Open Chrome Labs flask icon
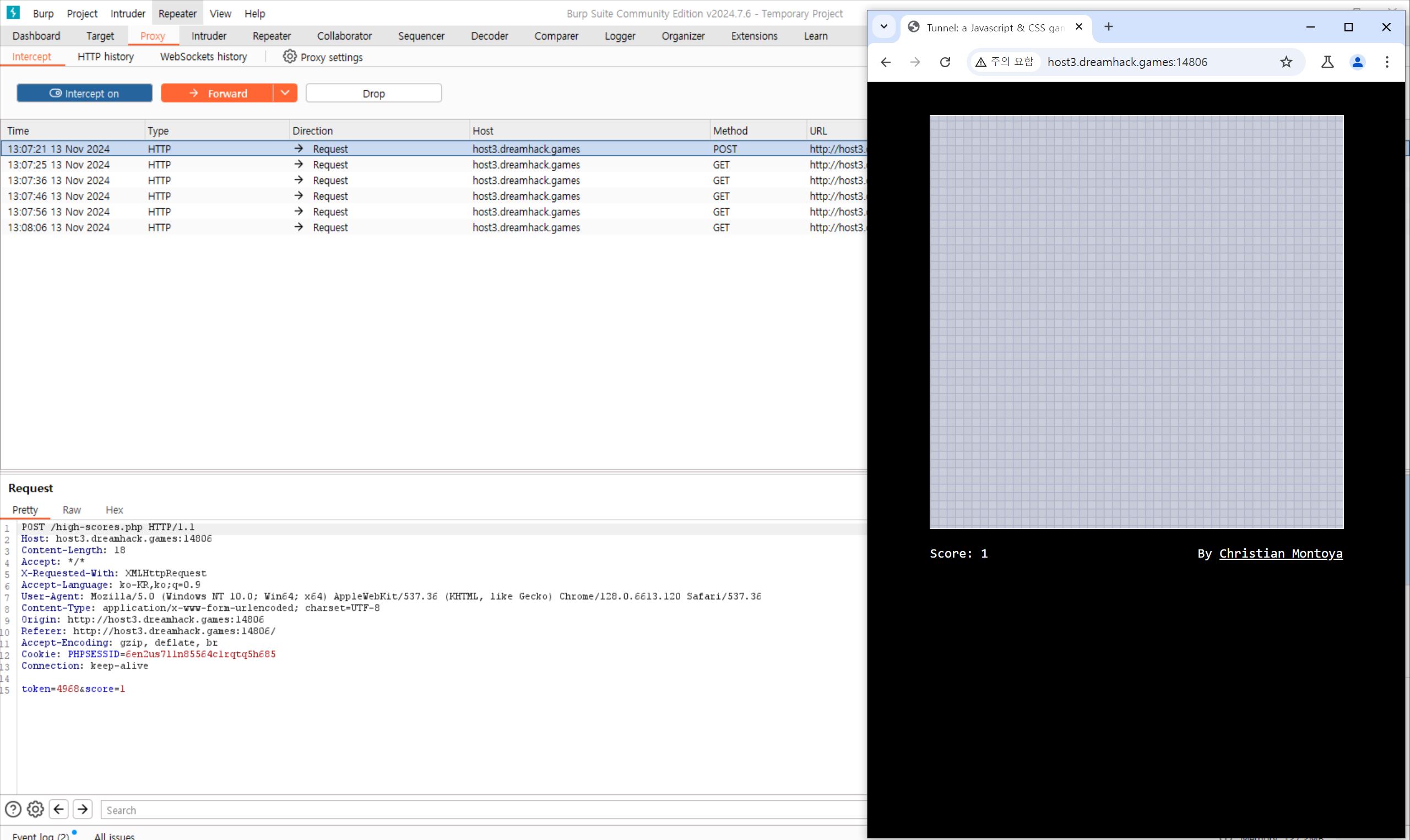The width and height of the screenshot is (1410, 840). (1327, 62)
